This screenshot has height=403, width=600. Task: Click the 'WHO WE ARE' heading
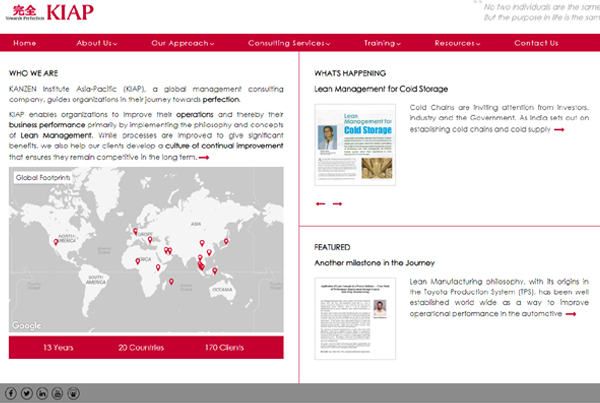click(x=34, y=73)
